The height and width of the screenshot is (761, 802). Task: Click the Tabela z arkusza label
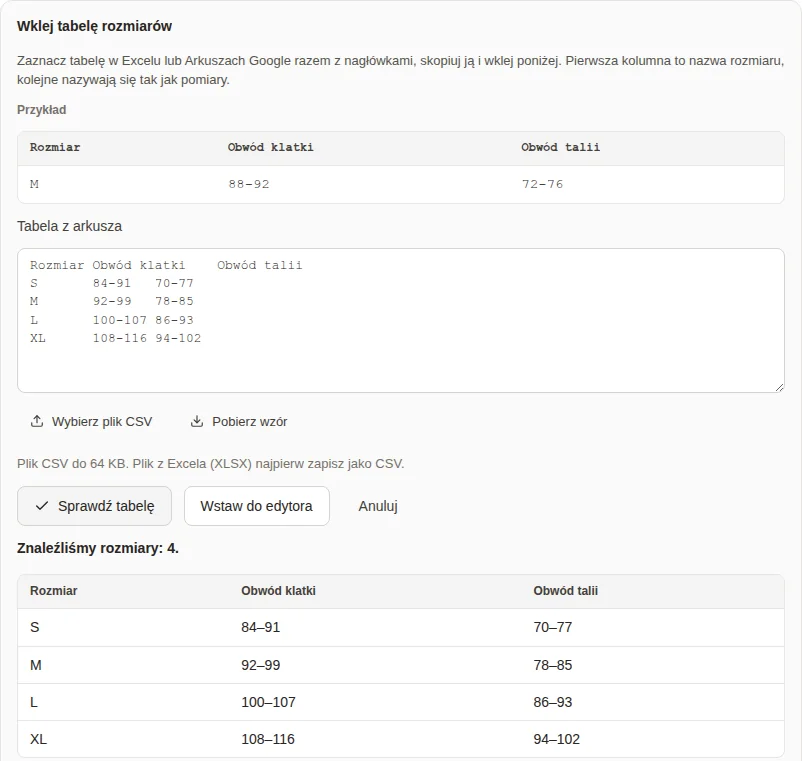(x=70, y=226)
